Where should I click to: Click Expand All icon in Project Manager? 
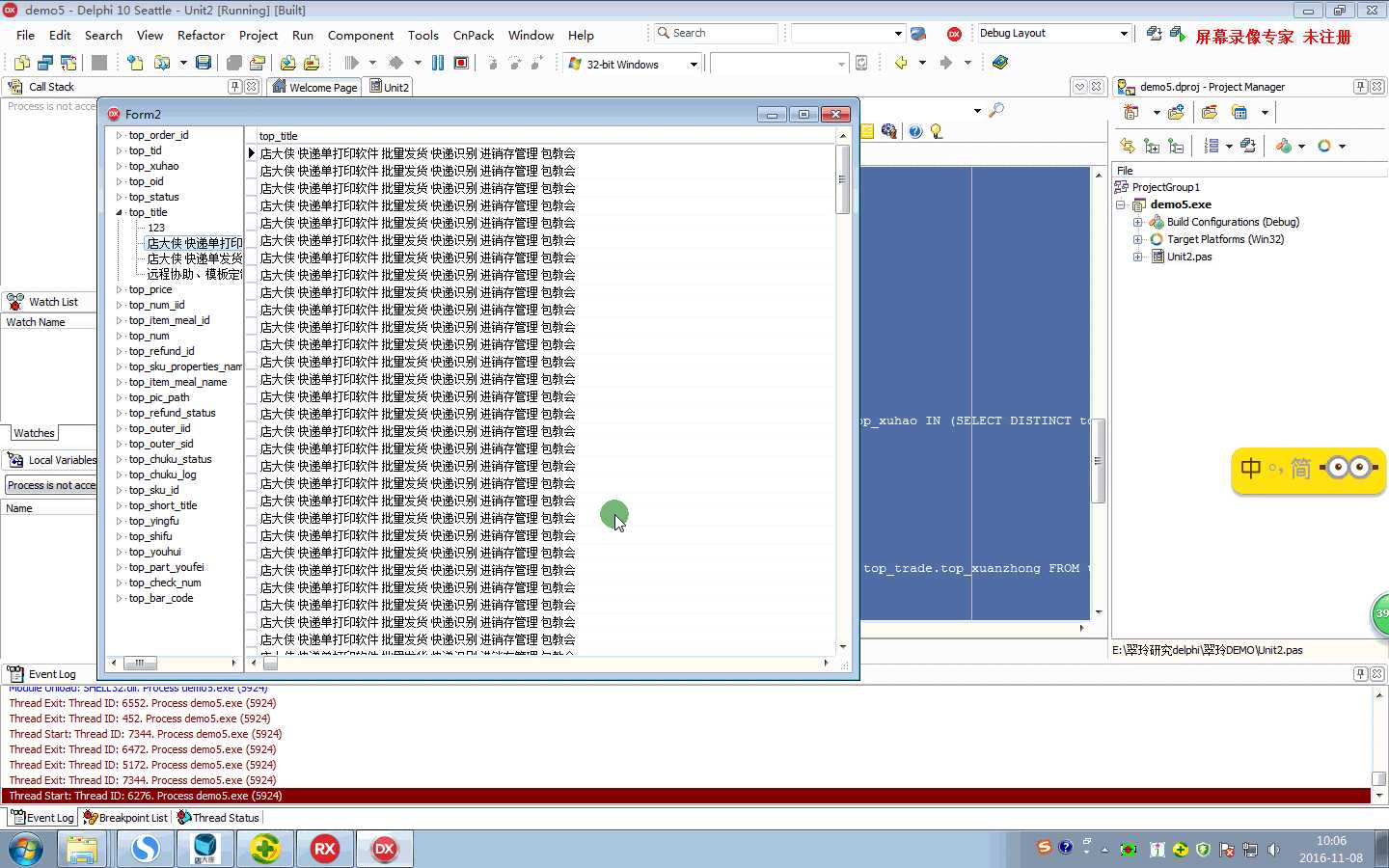coord(1152,146)
